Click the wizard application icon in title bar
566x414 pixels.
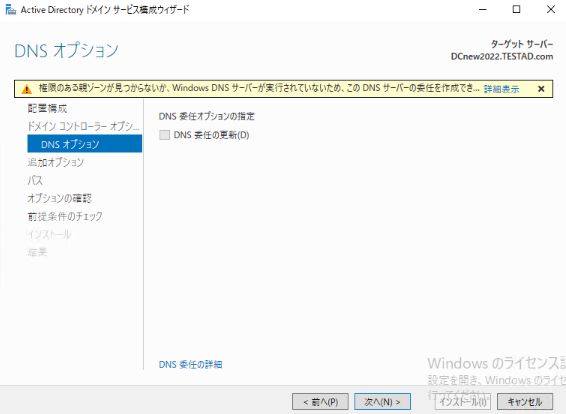(x=11, y=10)
